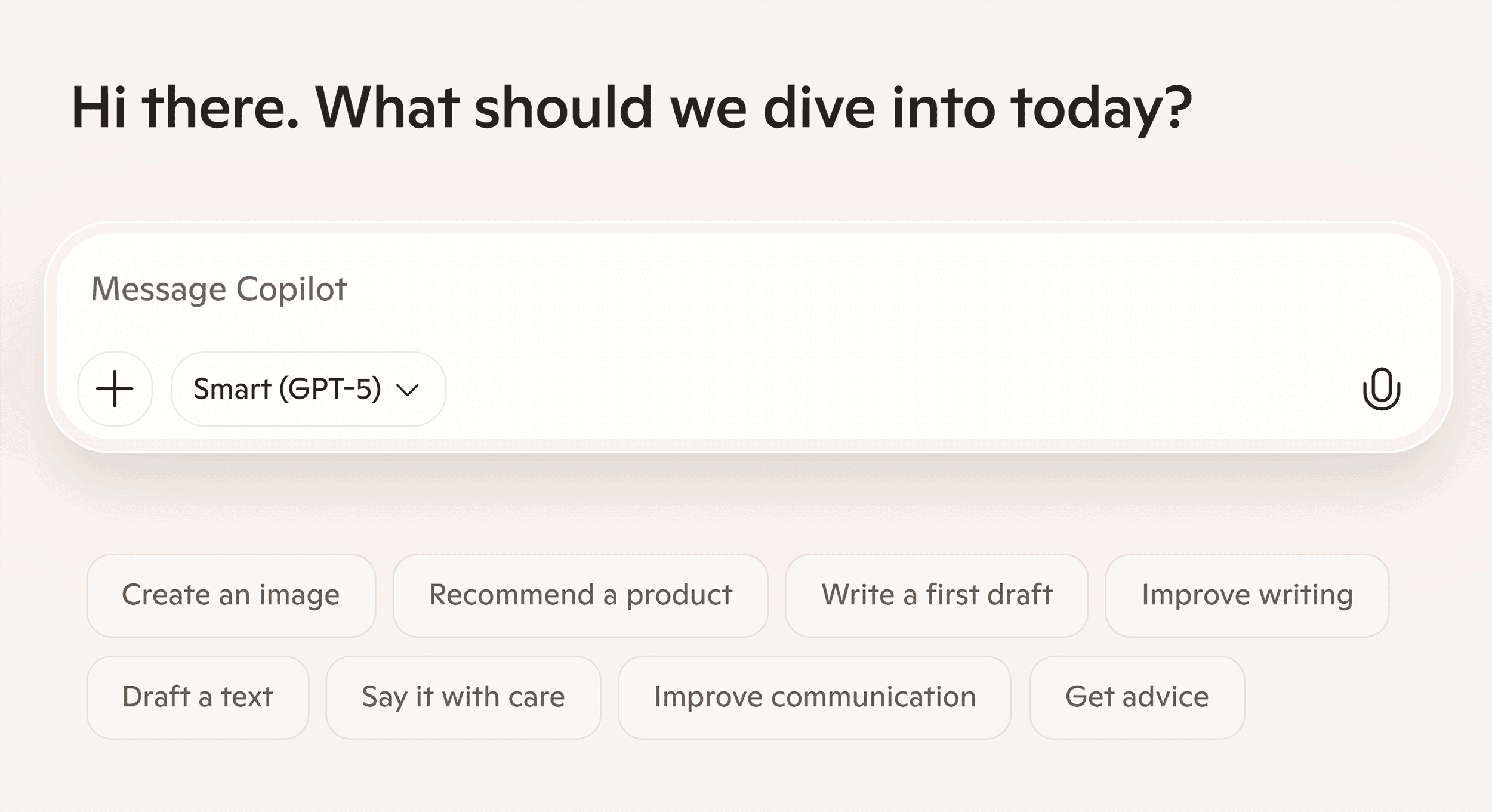The image size is (1492, 812).
Task: Click Write a first draft
Action: coord(937,594)
